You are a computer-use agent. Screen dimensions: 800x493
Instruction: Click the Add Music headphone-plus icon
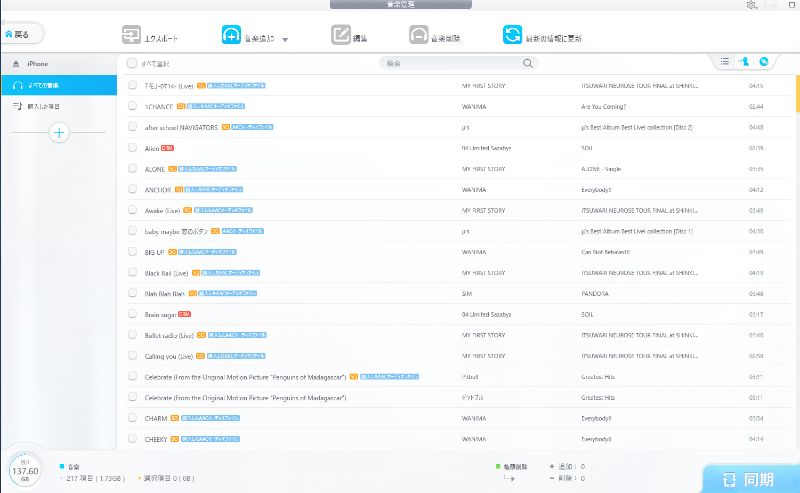(x=231, y=35)
